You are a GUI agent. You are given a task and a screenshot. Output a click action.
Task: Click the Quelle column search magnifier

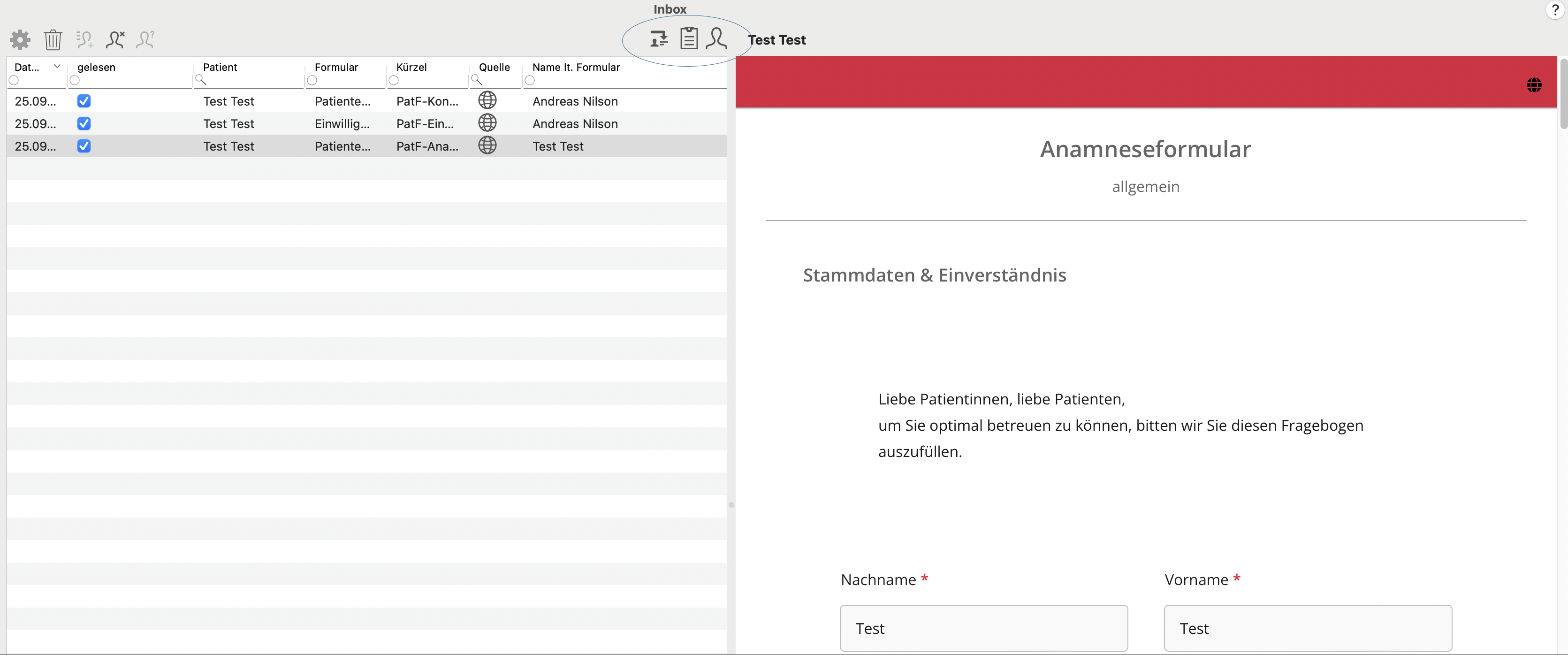(476, 80)
